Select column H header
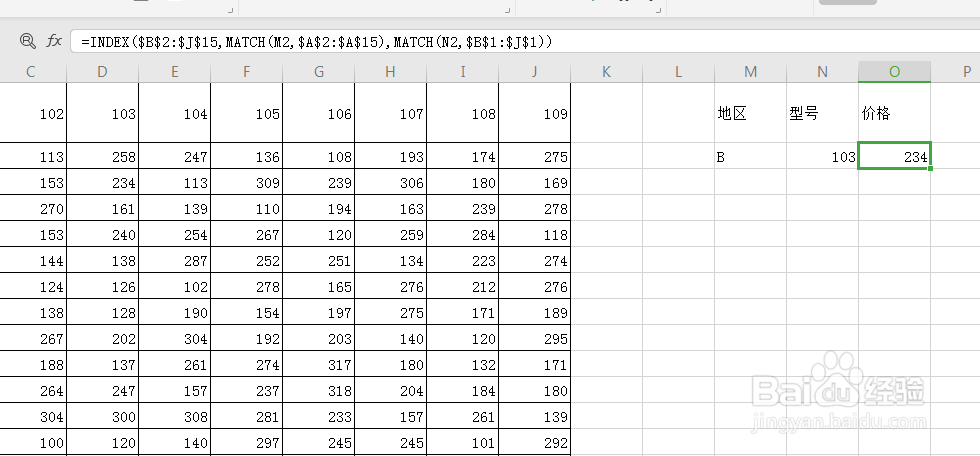 (x=391, y=72)
